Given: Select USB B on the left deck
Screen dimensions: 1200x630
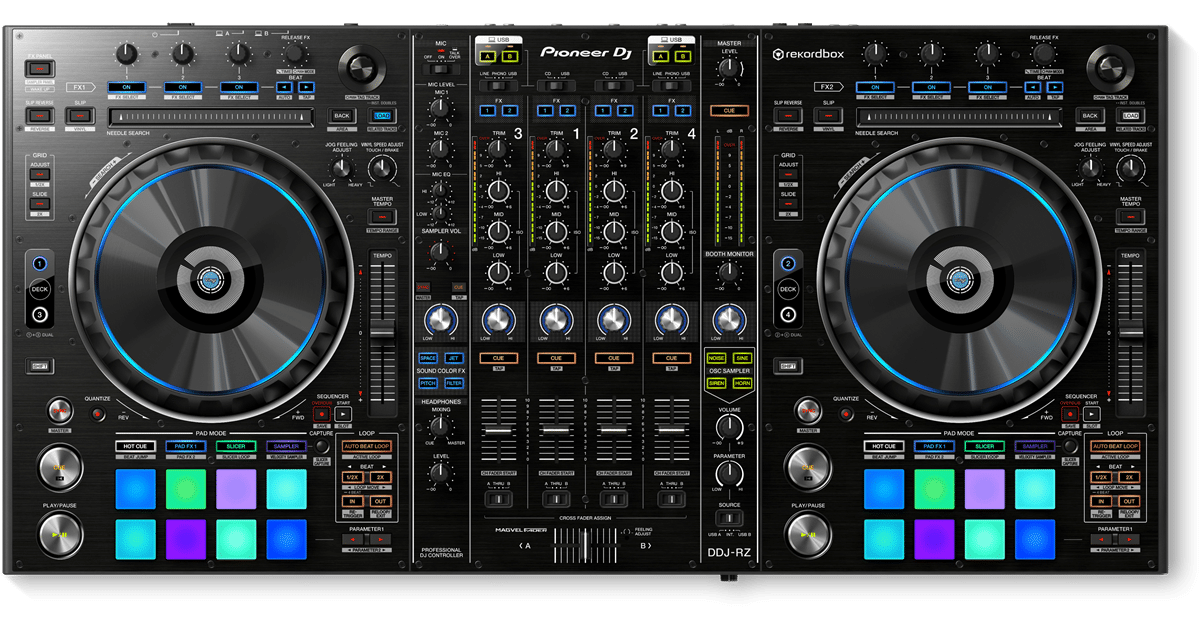Looking at the screenshot, I should 510,57.
